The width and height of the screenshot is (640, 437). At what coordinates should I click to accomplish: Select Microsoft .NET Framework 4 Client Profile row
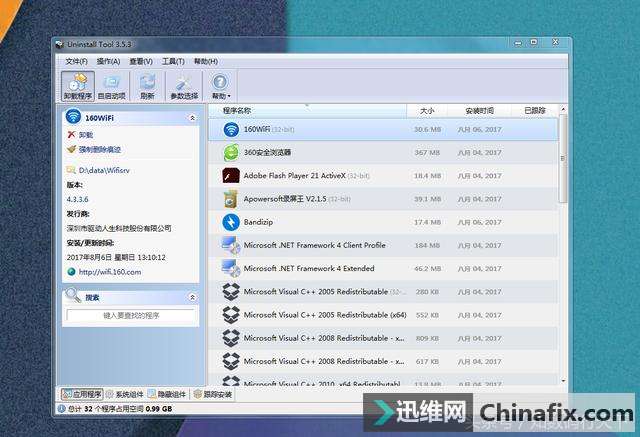[x=383, y=245]
